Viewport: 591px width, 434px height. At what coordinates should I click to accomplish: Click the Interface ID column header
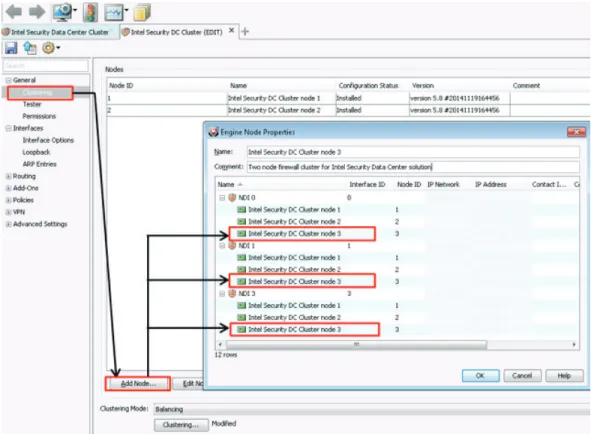point(367,184)
